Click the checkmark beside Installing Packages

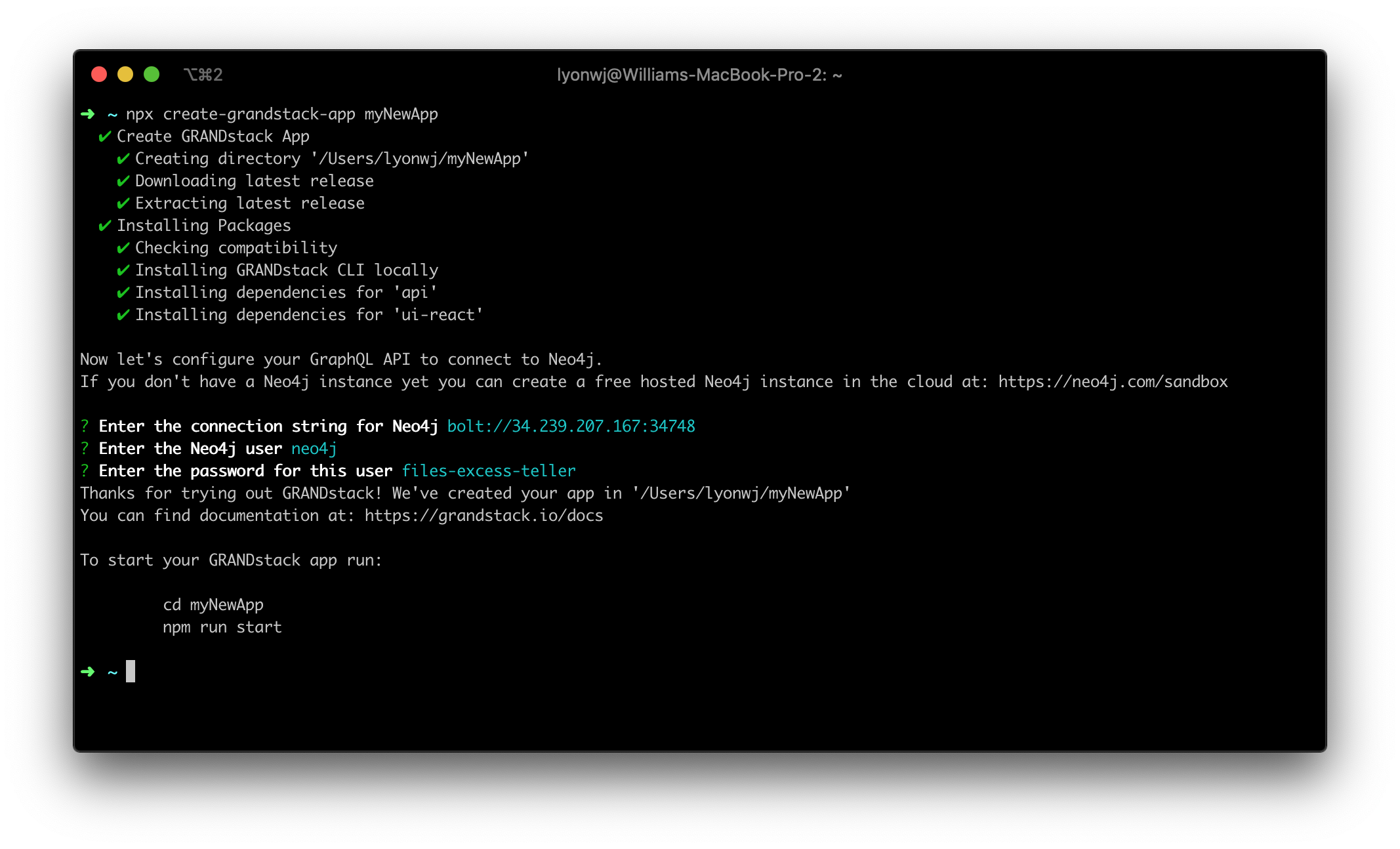click(104, 226)
